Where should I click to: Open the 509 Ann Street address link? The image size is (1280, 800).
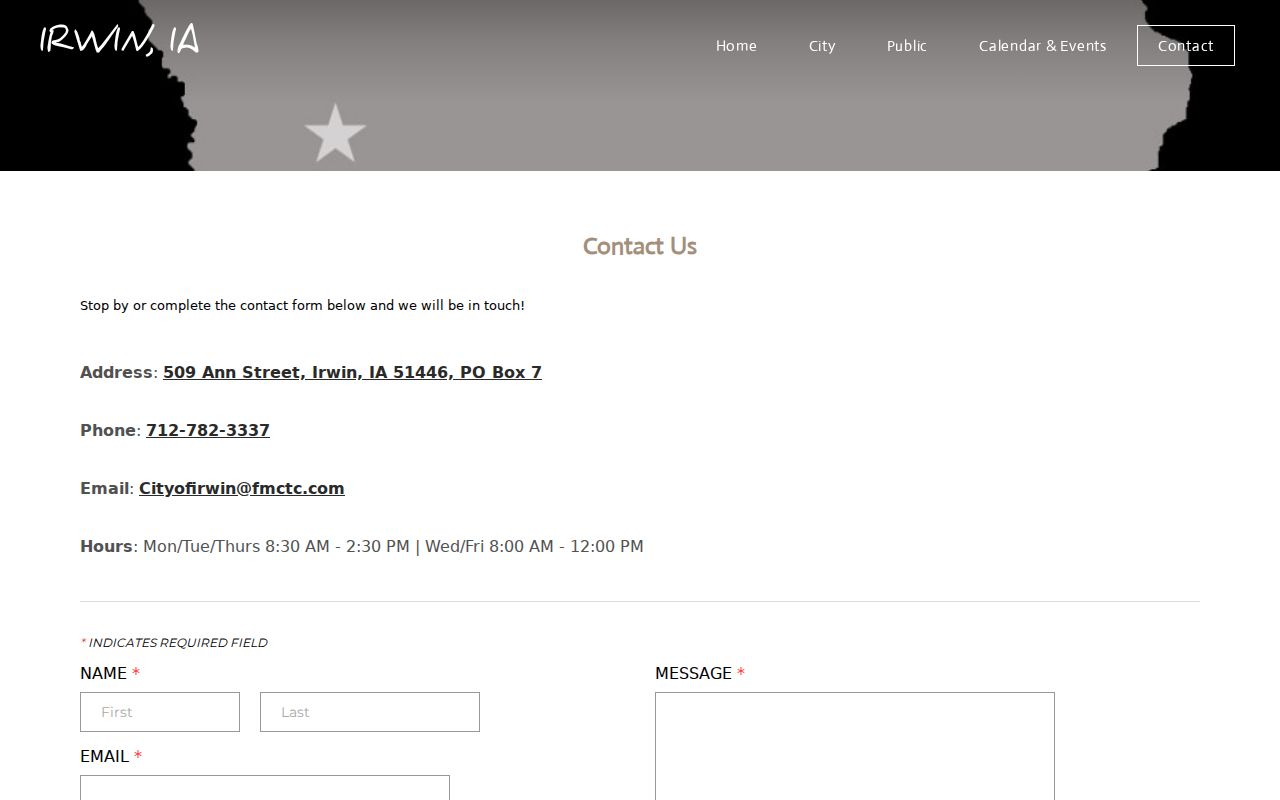pyautogui.click(x=352, y=373)
